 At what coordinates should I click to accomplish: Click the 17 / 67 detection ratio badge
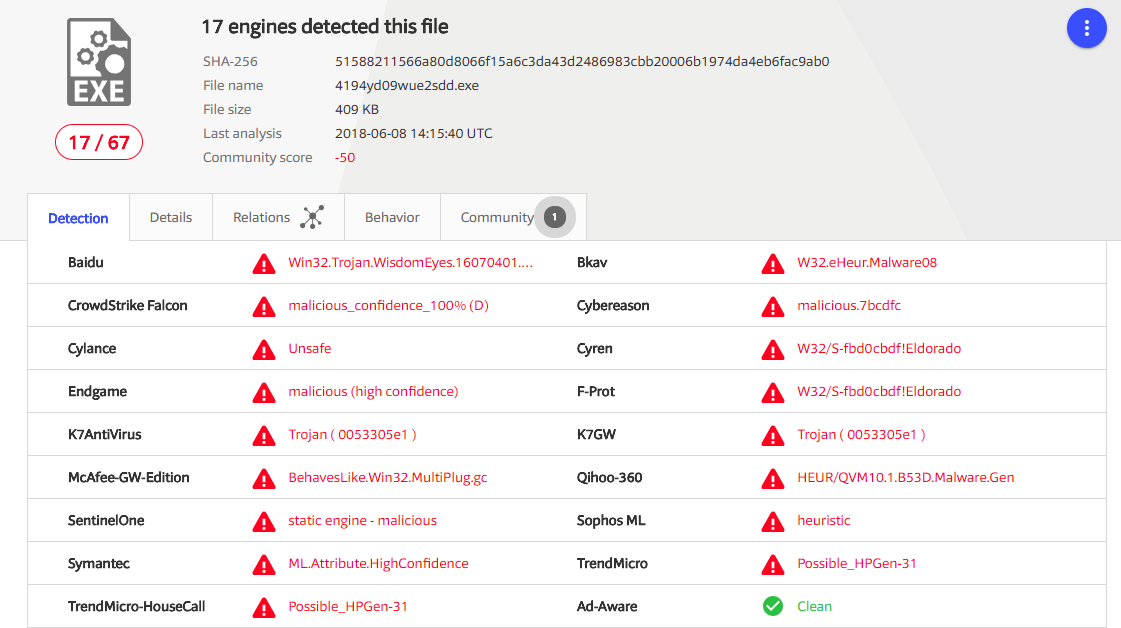pyautogui.click(x=99, y=142)
